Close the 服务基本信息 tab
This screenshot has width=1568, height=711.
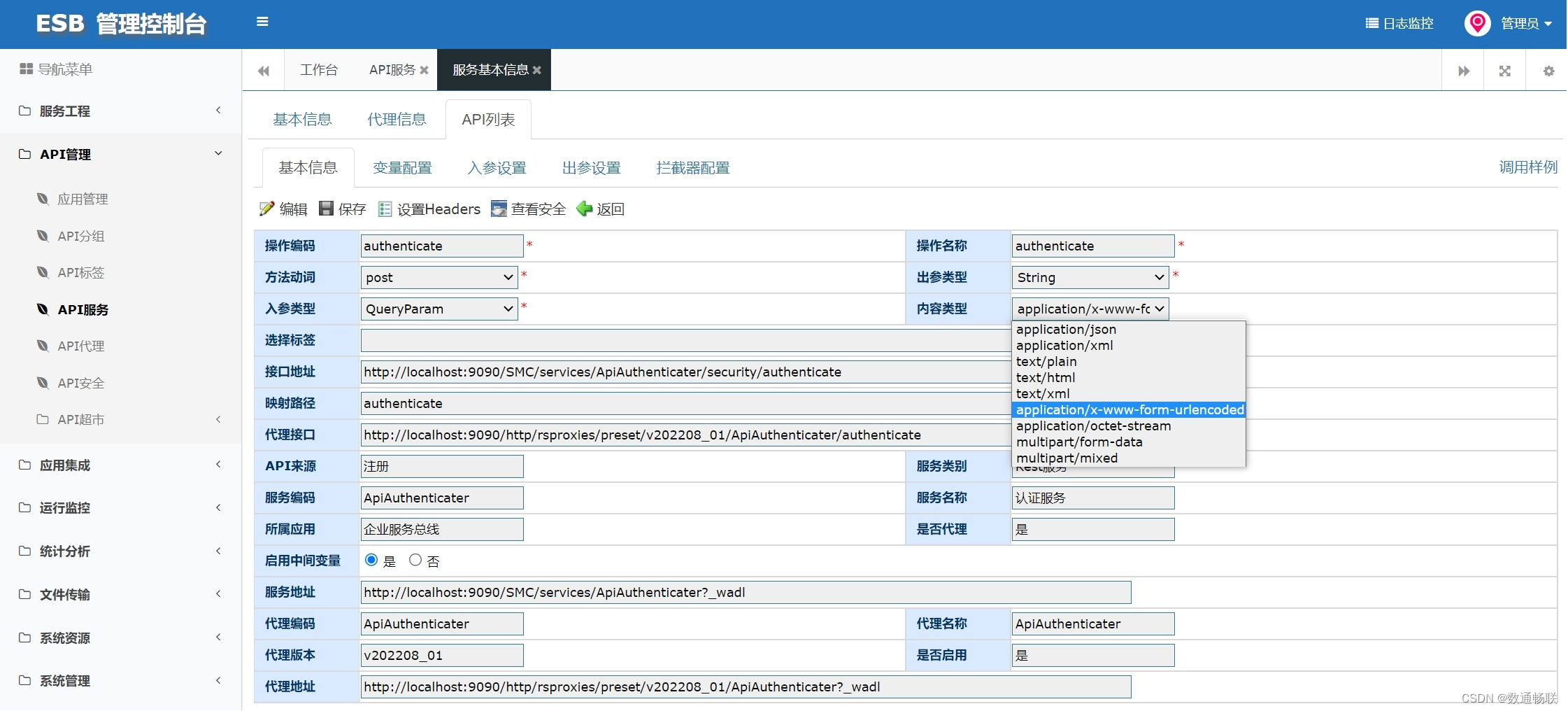pos(537,70)
